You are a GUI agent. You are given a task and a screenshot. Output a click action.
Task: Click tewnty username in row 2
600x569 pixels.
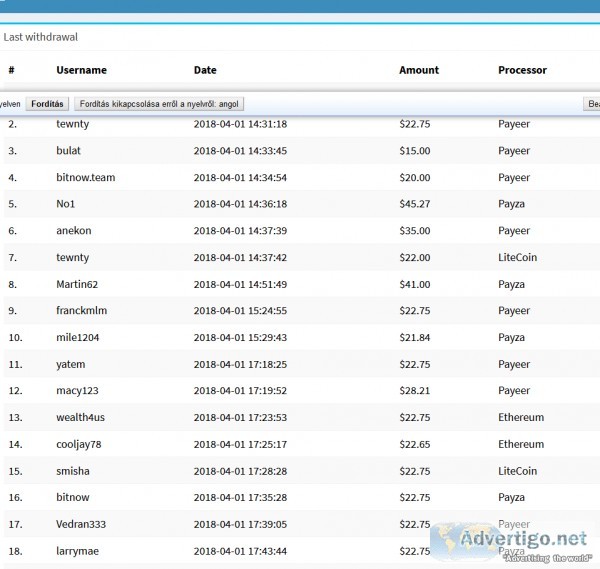click(73, 124)
